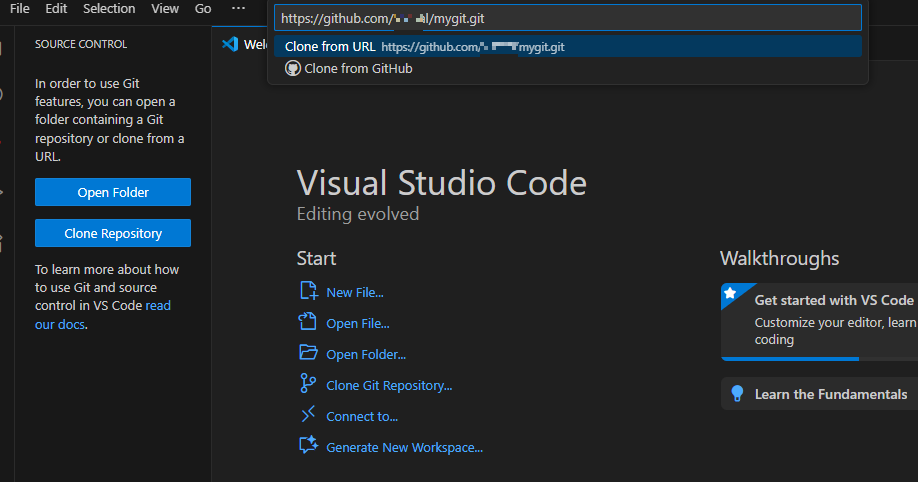Viewport: 918px width, 482px height.
Task: Click the Get started walkthrough progress bar
Action: click(x=820, y=358)
